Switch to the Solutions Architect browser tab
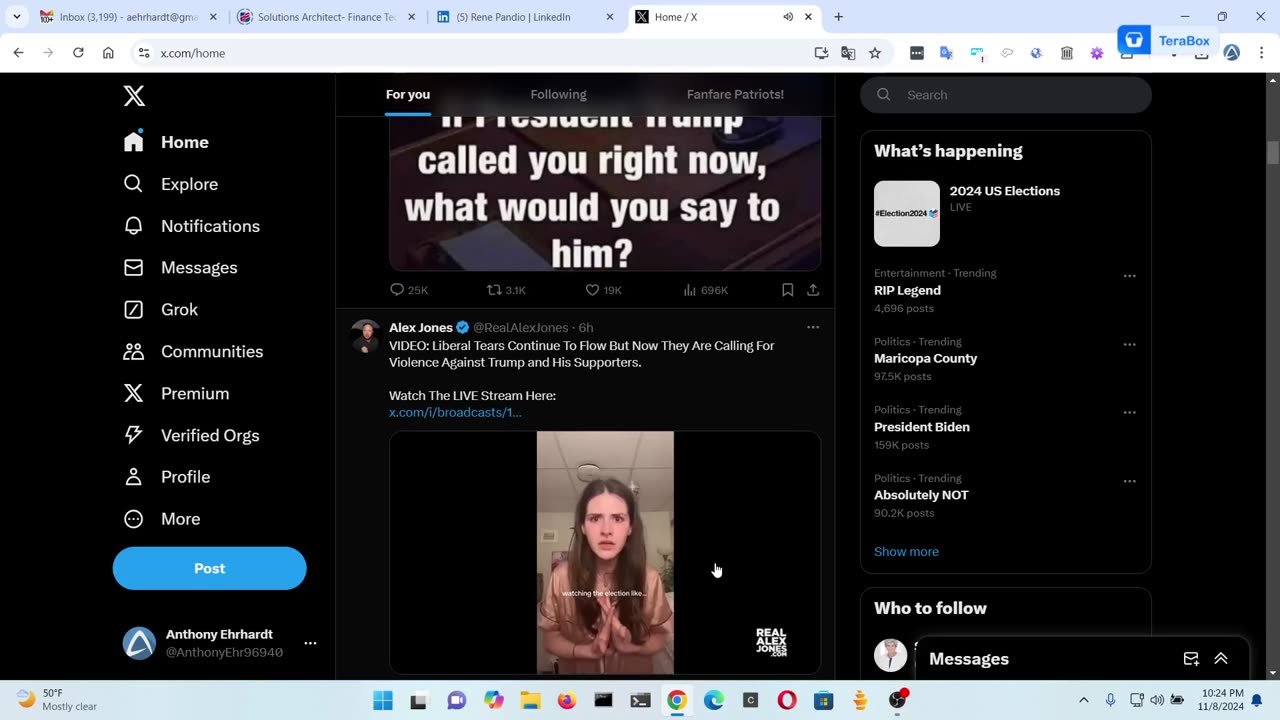Image resolution: width=1280 pixels, height=720 pixels. (x=327, y=17)
